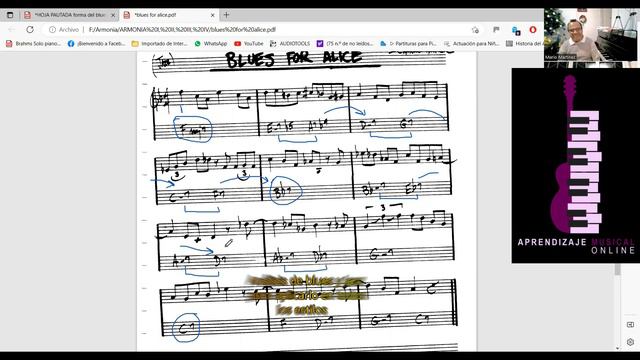Click the PDF vertical scrollbar thumb
The height and width of the screenshot is (360, 640).
pos(618,269)
